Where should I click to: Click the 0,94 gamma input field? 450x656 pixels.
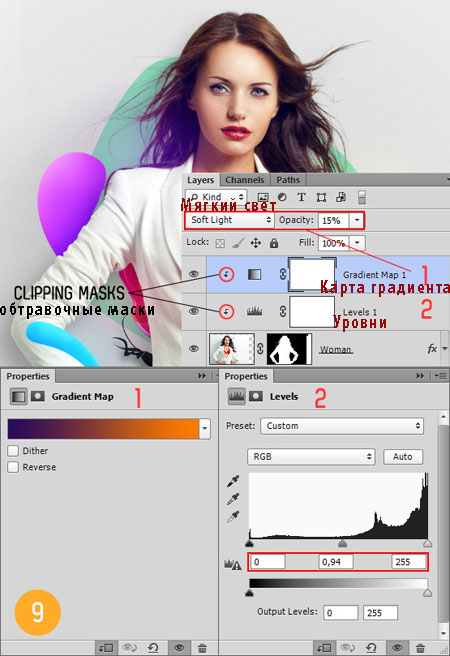point(336,562)
